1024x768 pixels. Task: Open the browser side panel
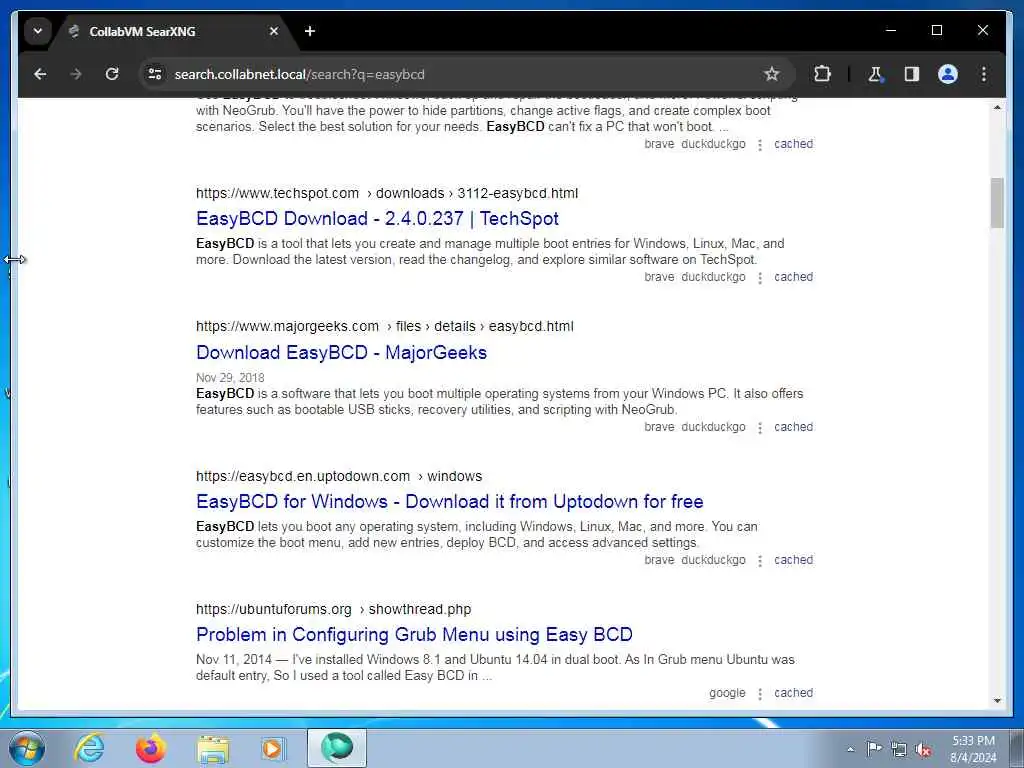pyautogui.click(x=912, y=74)
